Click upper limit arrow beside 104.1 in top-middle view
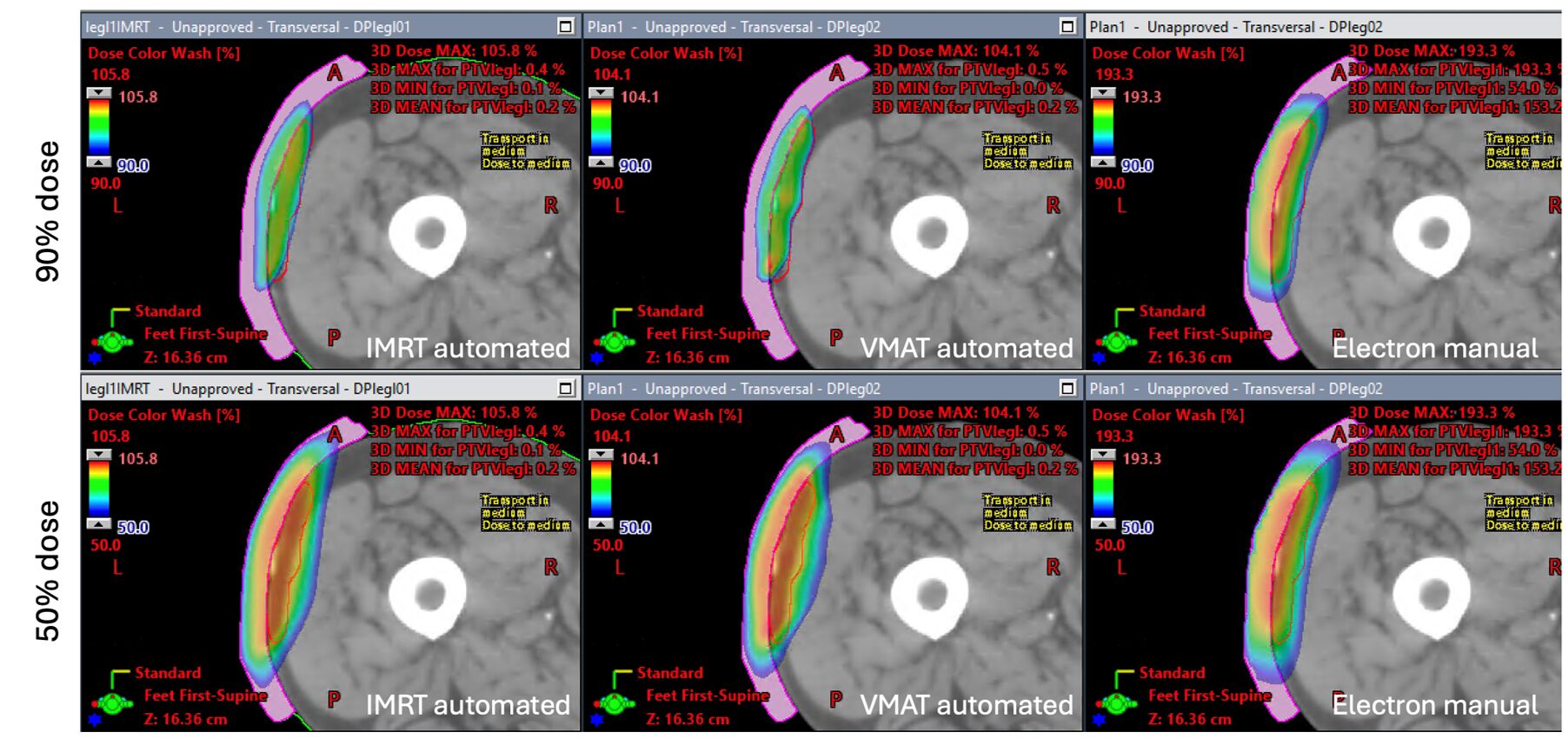The height and width of the screenshot is (739, 1568). 601,93
